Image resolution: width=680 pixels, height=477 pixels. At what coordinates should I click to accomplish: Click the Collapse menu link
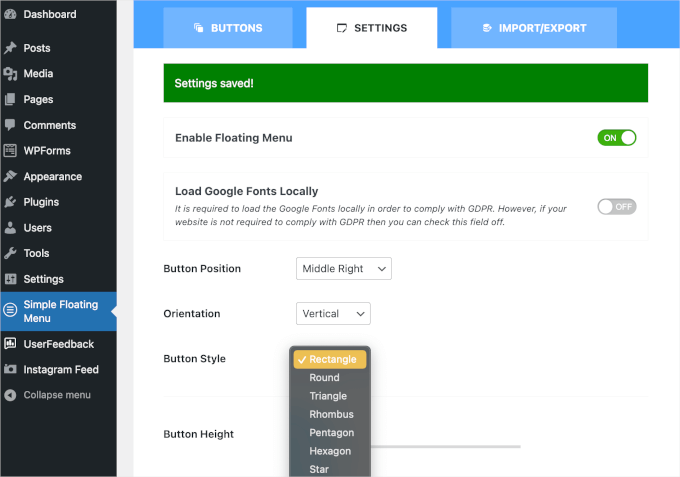[x=58, y=395]
